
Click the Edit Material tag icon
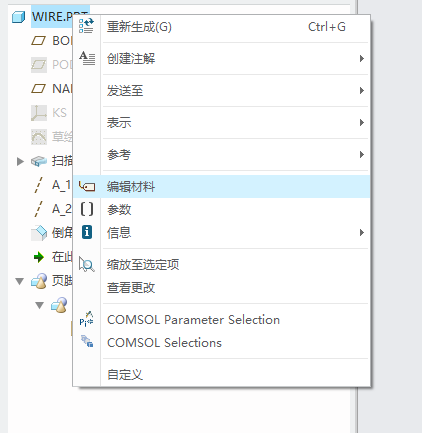point(87,186)
